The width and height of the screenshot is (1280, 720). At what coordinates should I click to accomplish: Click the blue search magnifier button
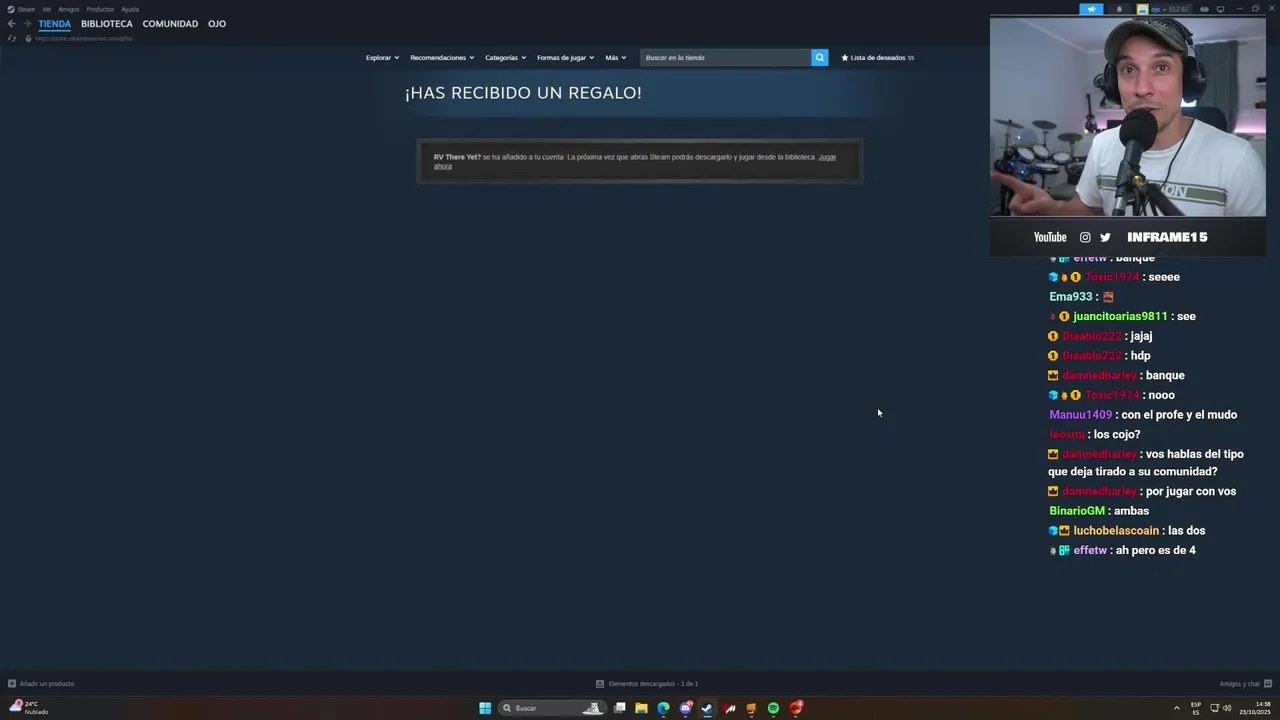point(819,58)
